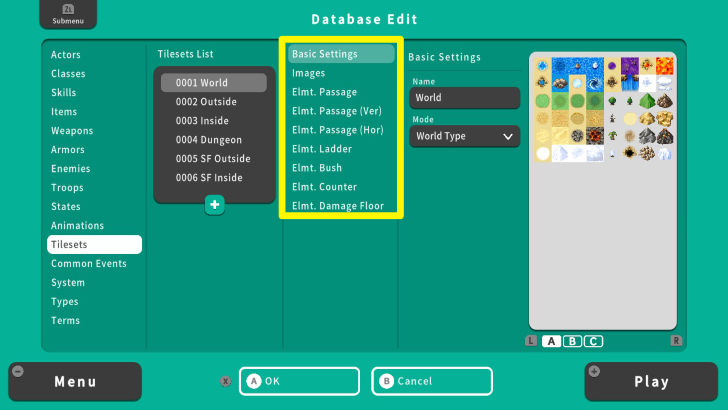
Task: Edit the tileset Name field
Action: (465, 98)
